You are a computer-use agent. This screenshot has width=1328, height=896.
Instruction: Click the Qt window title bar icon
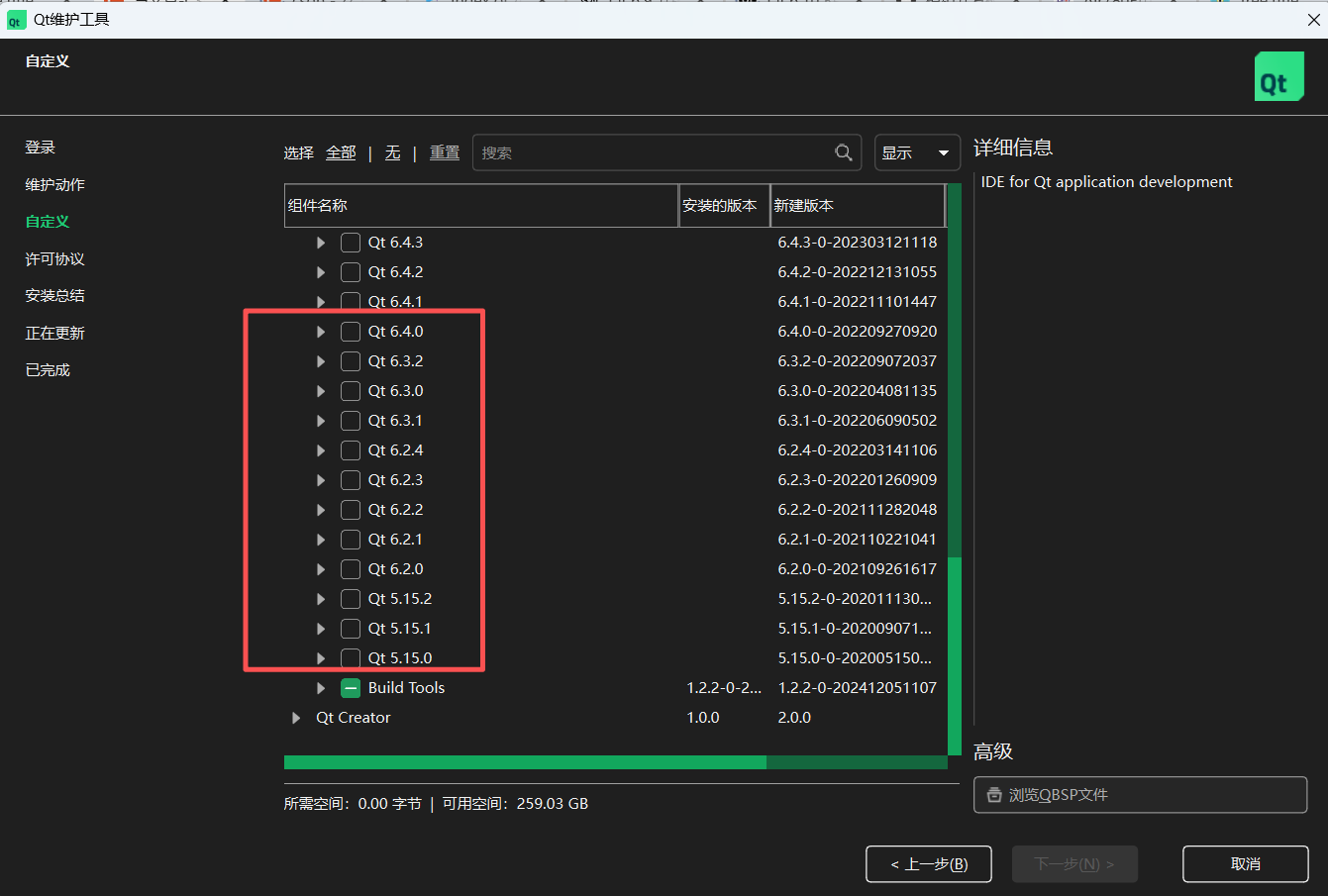pyautogui.click(x=15, y=20)
